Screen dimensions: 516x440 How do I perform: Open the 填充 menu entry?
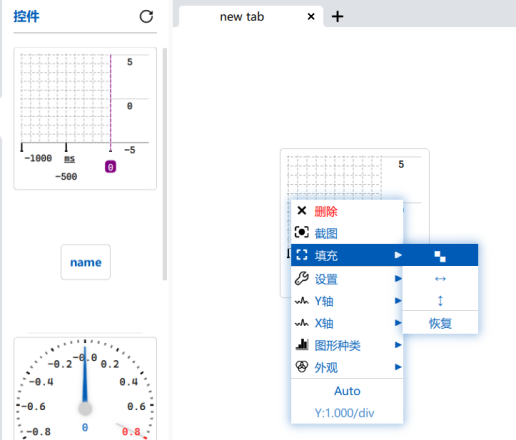point(347,255)
